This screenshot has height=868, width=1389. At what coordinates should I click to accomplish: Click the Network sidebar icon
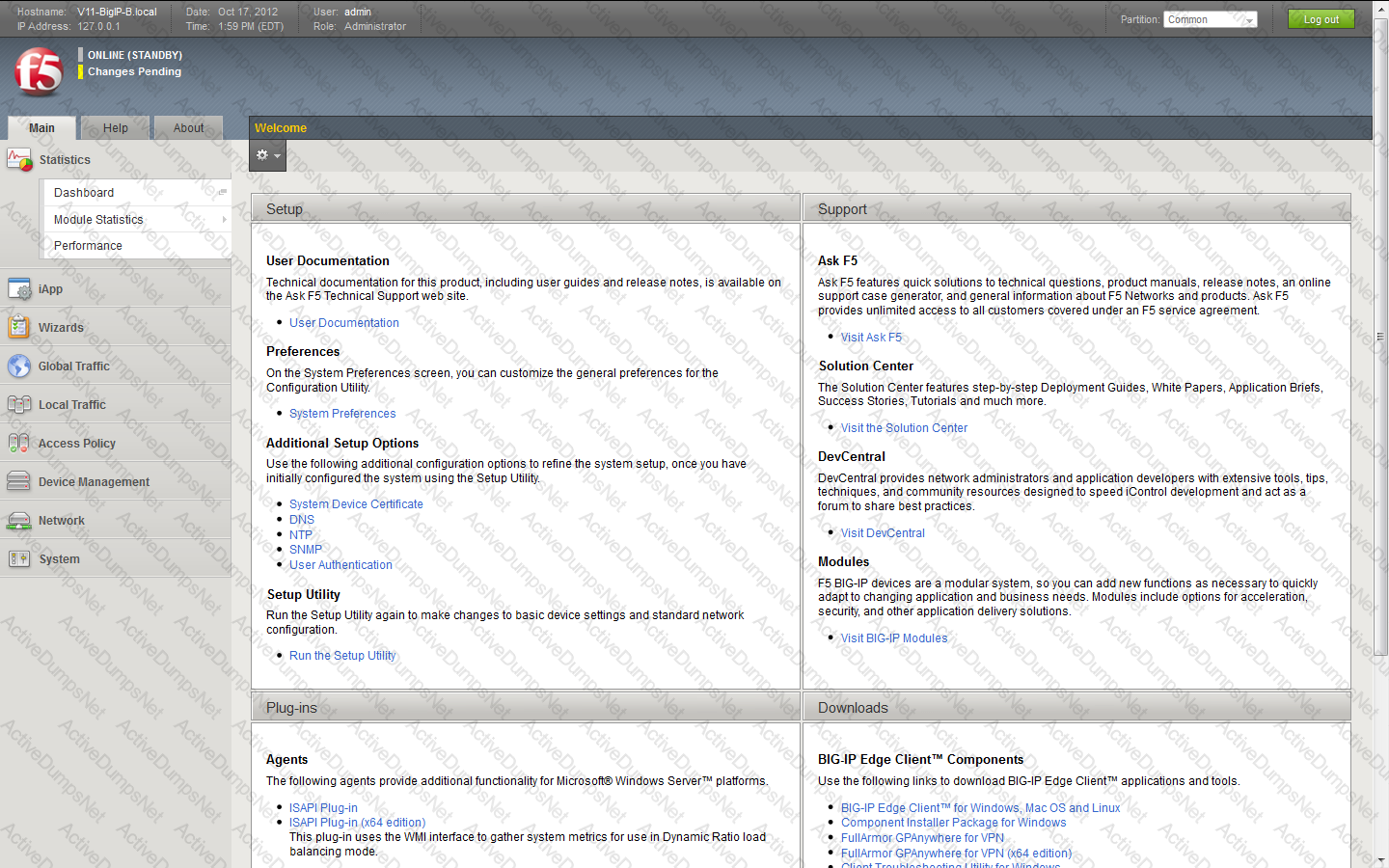pyautogui.click(x=19, y=521)
